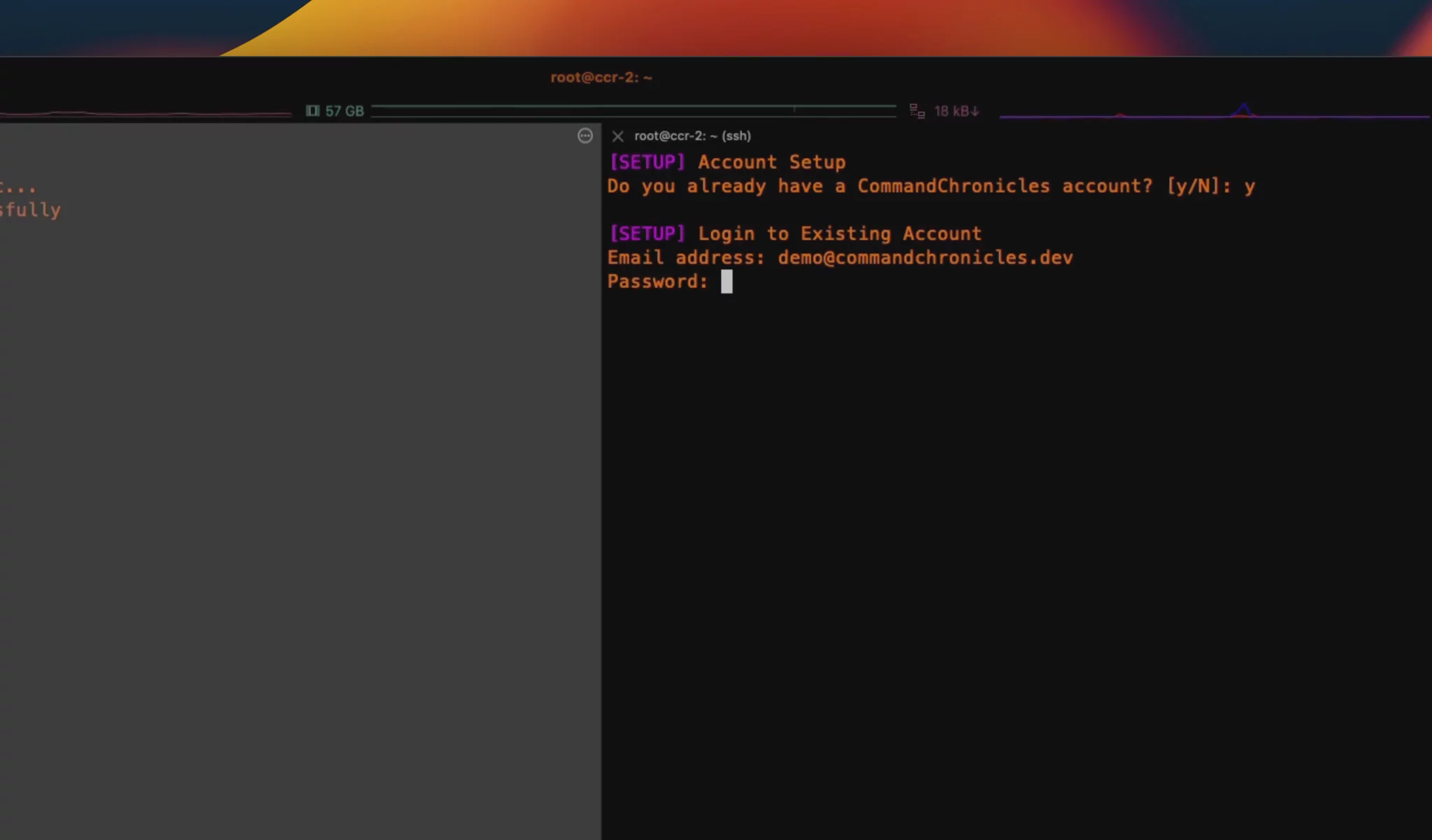1432x840 pixels.
Task: Click the "sfully" text in left pane
Action: point(30,210)
